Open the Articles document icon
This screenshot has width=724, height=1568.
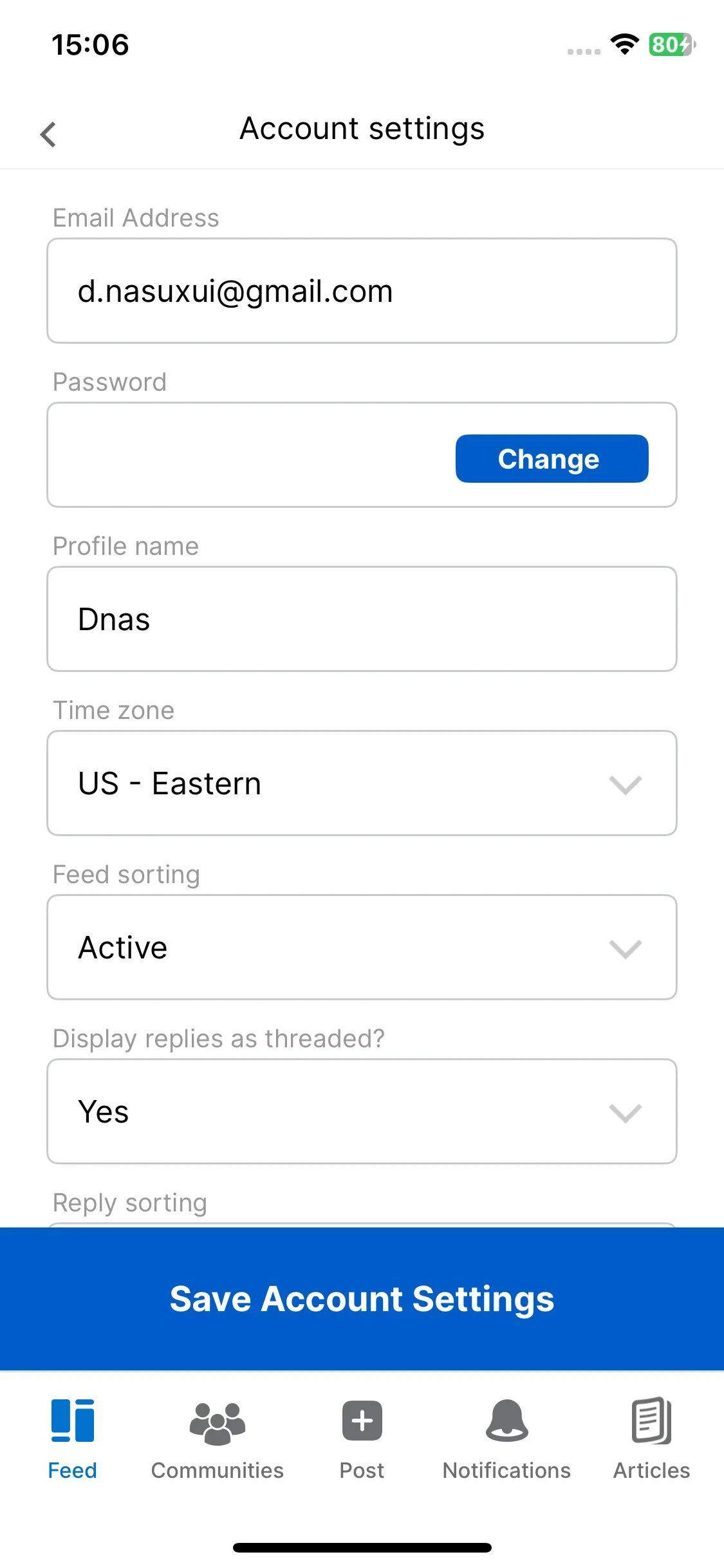652,1420
